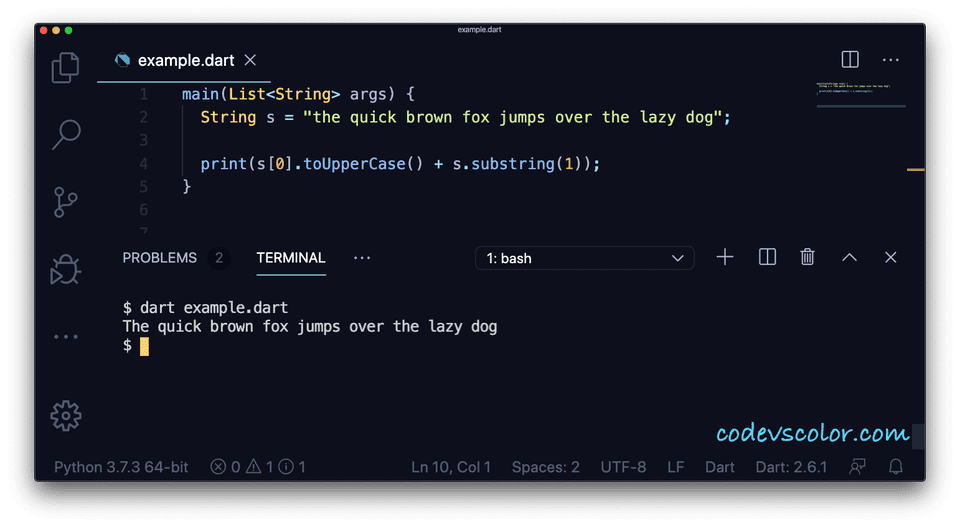
Task: Click the Dart file icon on tab
Action: pyautogui.click(x=122, y=60)
